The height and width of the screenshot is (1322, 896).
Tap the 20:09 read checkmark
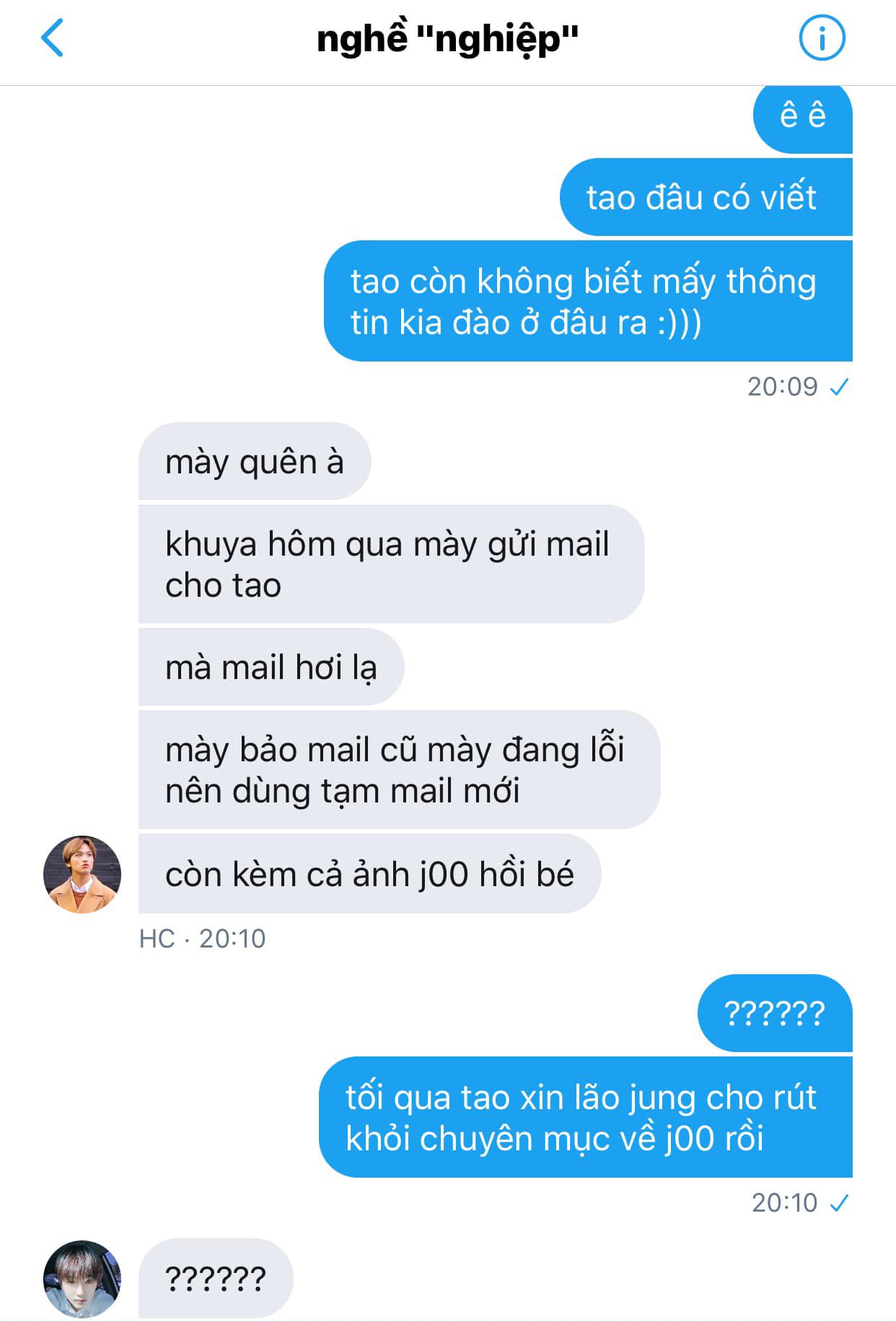pyautogui.click(x=839, y=388)
